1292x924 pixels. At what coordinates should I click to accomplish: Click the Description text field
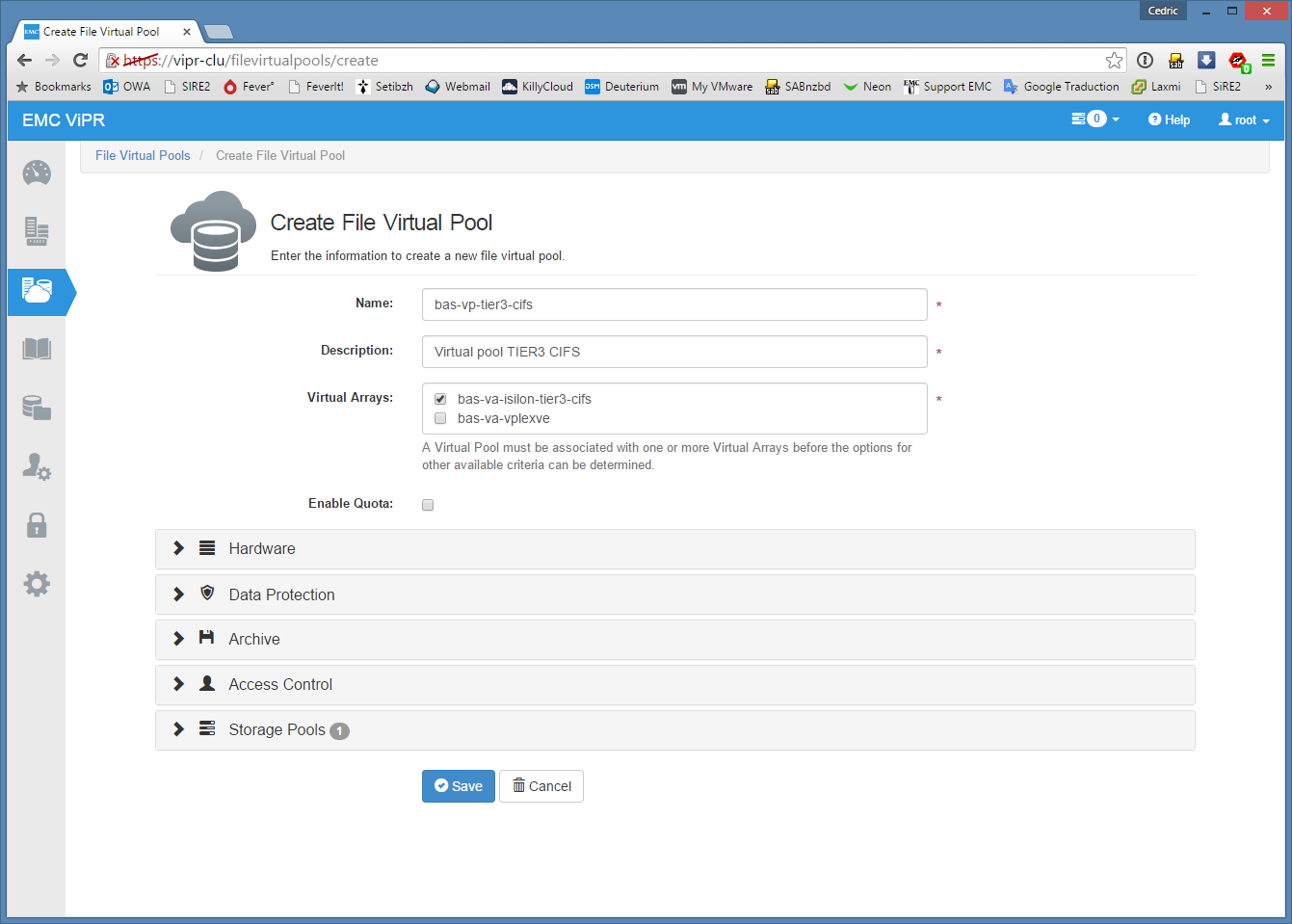(674, 352)
